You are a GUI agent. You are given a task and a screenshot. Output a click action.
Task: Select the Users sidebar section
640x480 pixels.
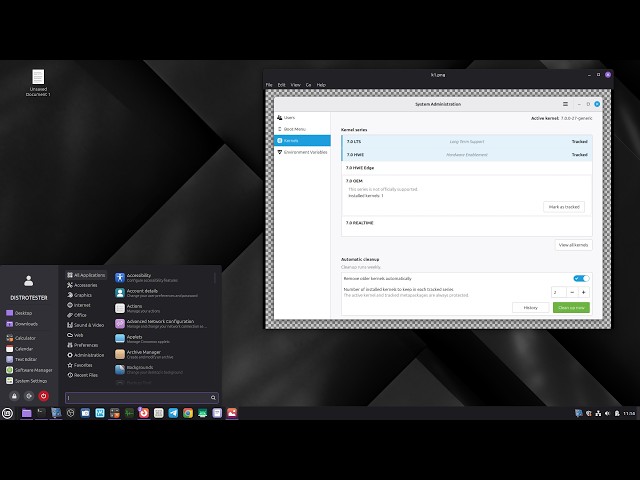click(x=302, y=118)
